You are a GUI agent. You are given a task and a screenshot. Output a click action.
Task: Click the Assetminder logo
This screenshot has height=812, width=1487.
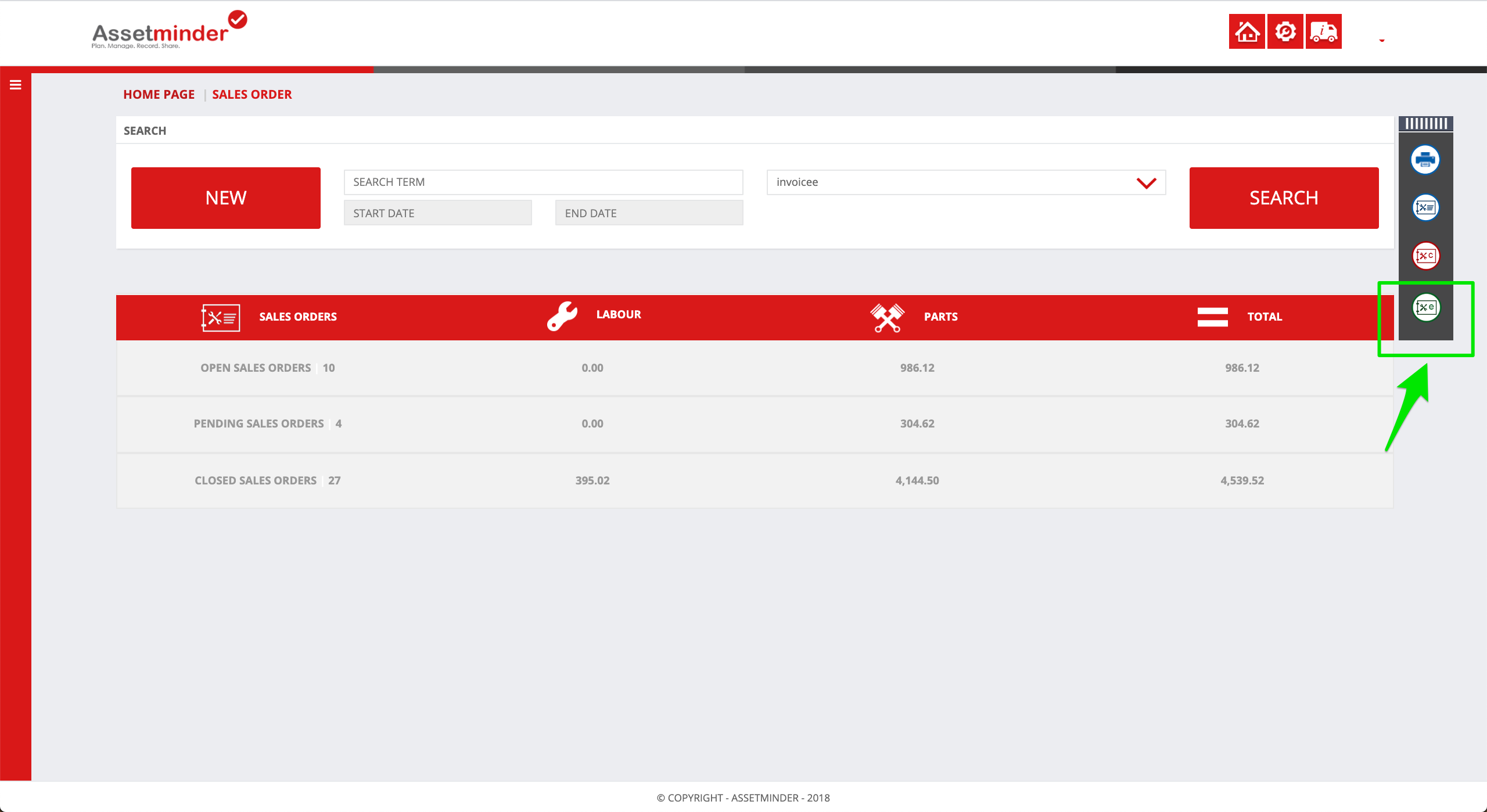(169, 30)
